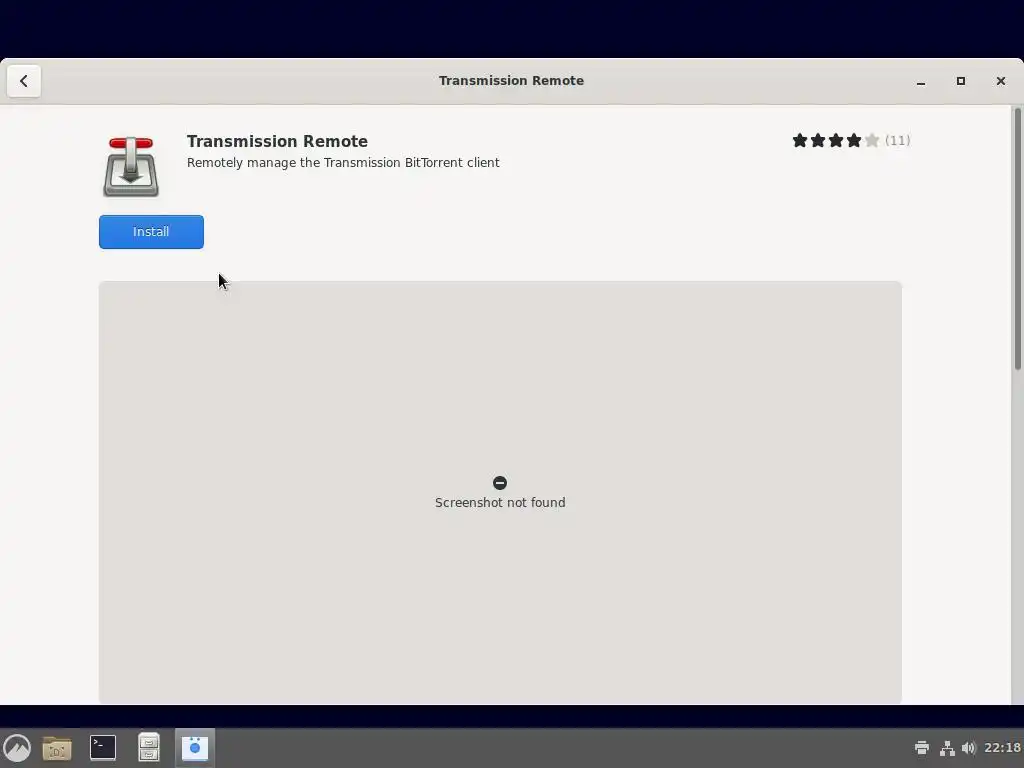
Task: Click the clock showing 22:18
Action: coord(1002,748)
